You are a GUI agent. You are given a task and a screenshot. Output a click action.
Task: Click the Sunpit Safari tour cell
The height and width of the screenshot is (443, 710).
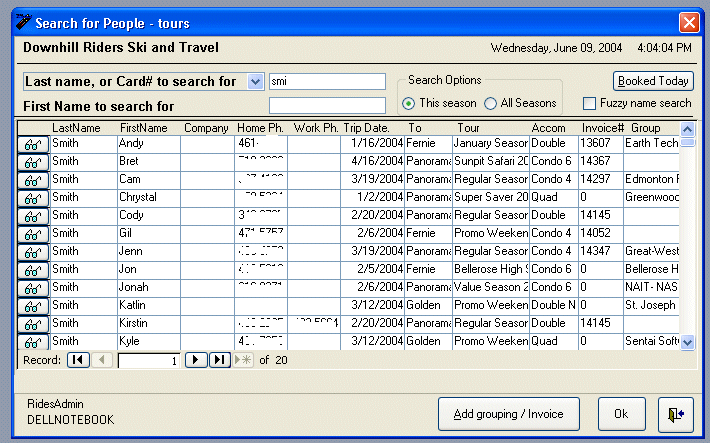tap(491, 162)
